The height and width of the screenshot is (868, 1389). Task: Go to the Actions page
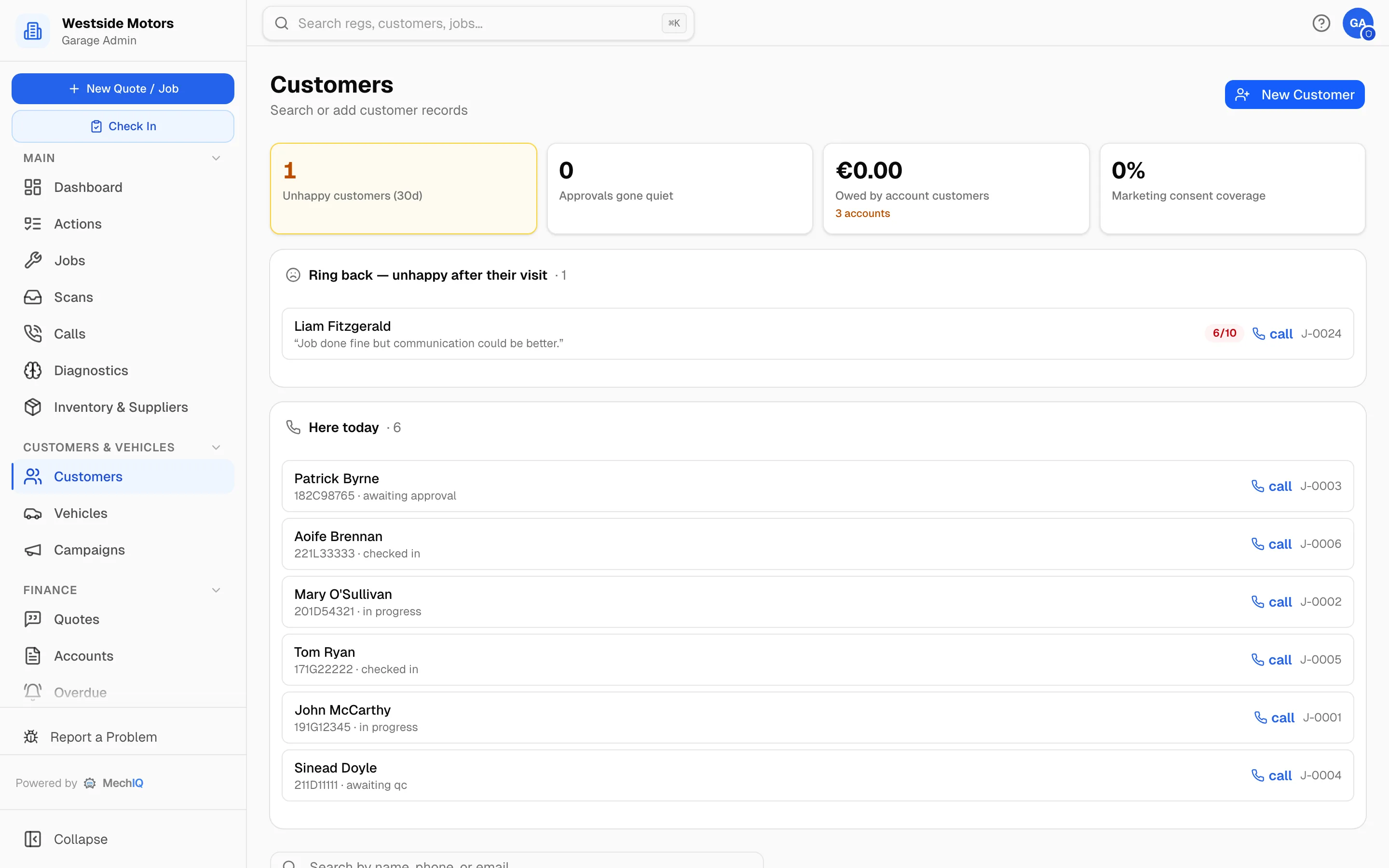point(123,224)
